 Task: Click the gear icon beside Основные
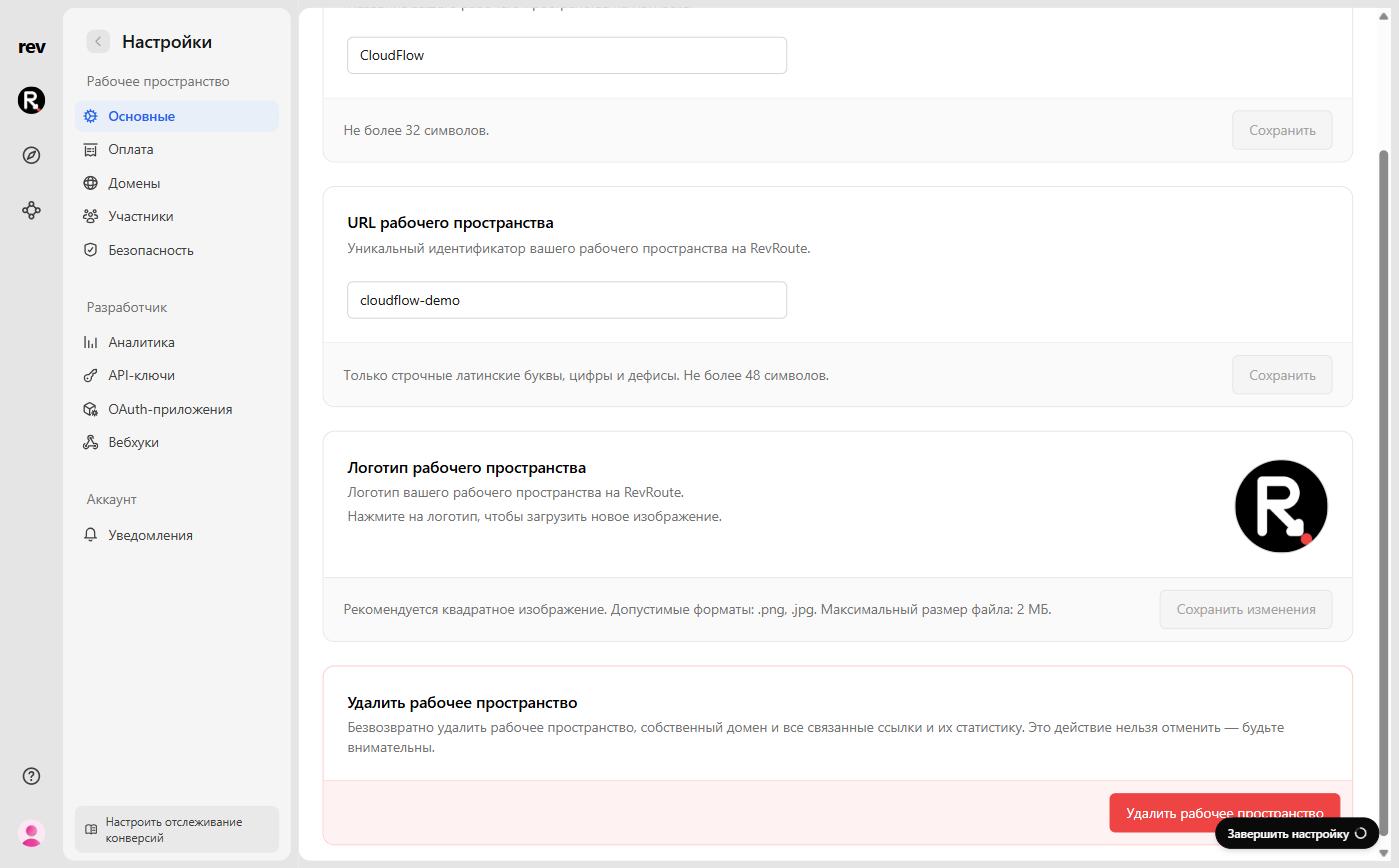[91, 116]
